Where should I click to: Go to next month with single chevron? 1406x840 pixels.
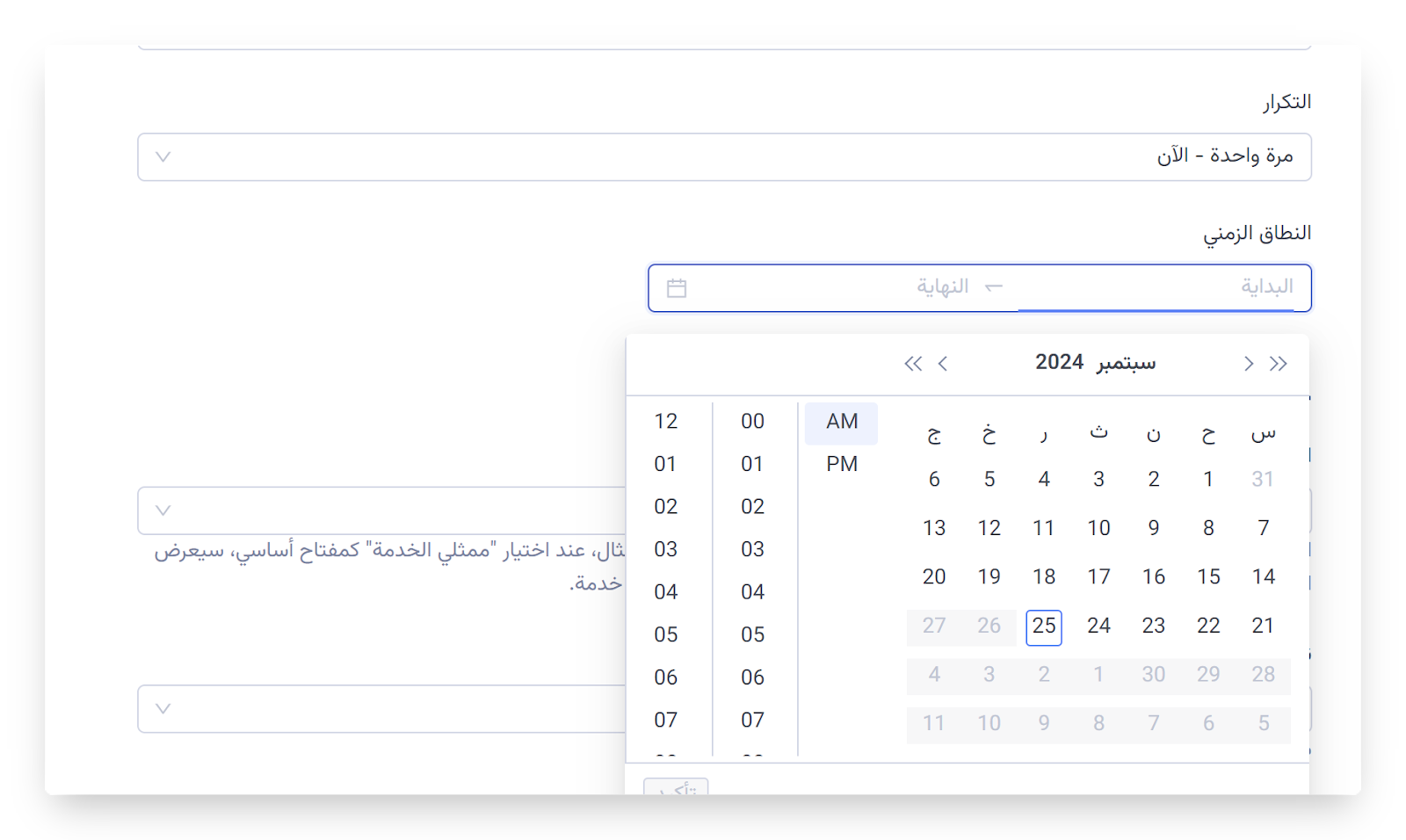[x=943, y=364]
